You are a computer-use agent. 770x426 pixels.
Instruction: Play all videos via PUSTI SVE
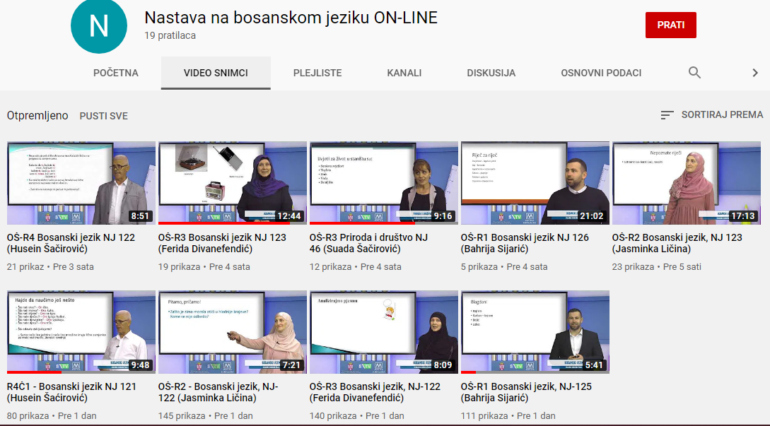click(x=104, y=116)
